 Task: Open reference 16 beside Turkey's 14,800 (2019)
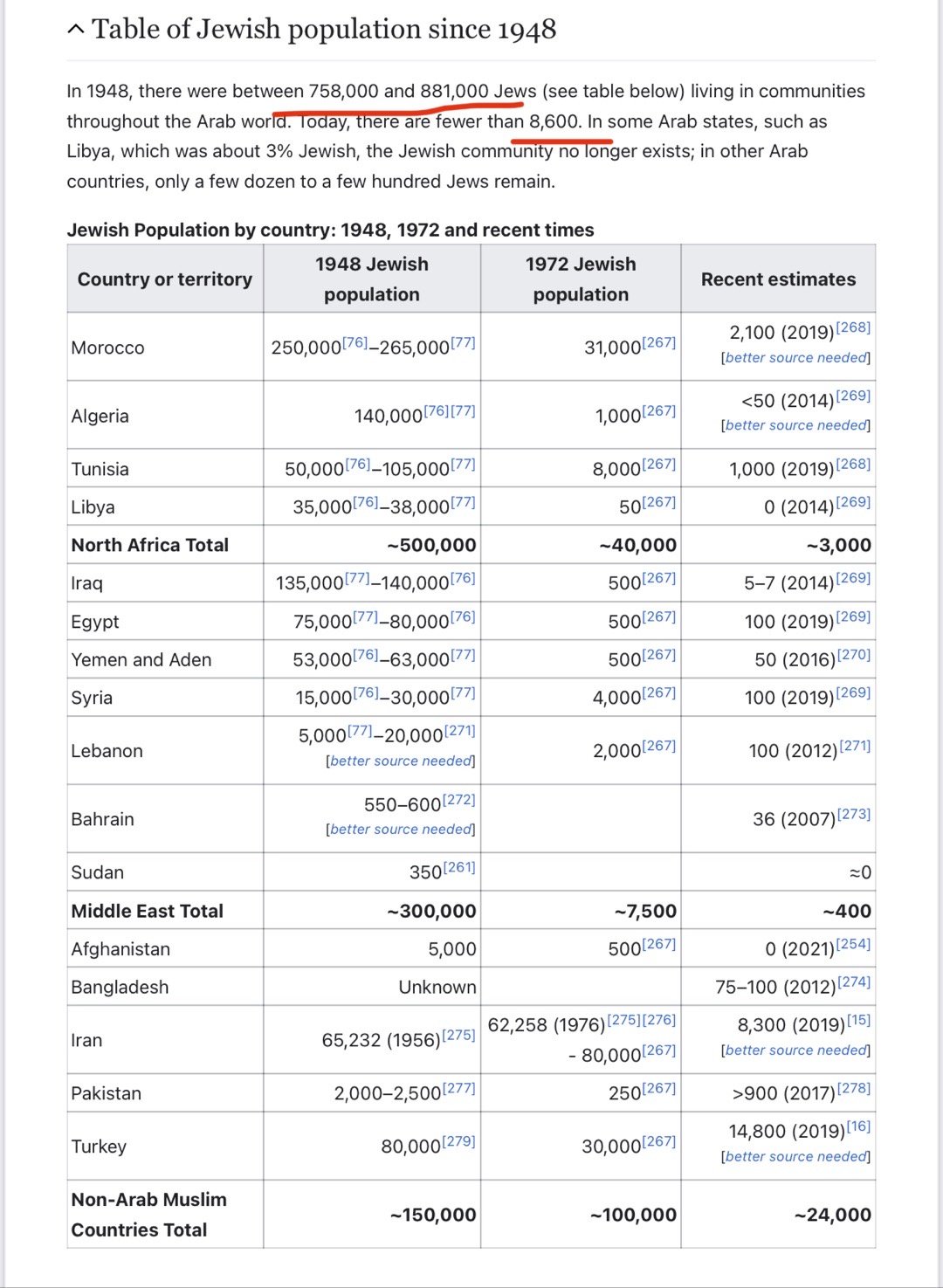pos(858,1126)
